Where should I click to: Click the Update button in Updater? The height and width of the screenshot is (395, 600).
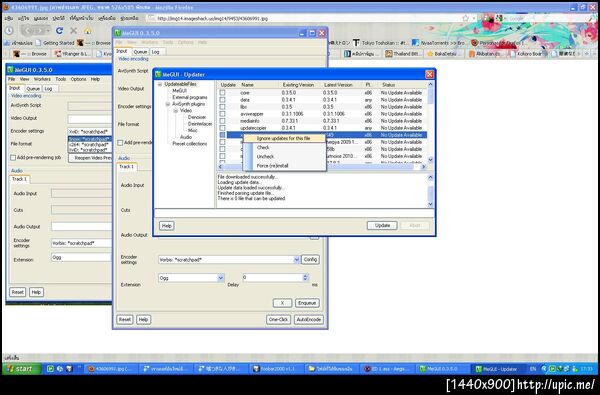tap(382, 225)
